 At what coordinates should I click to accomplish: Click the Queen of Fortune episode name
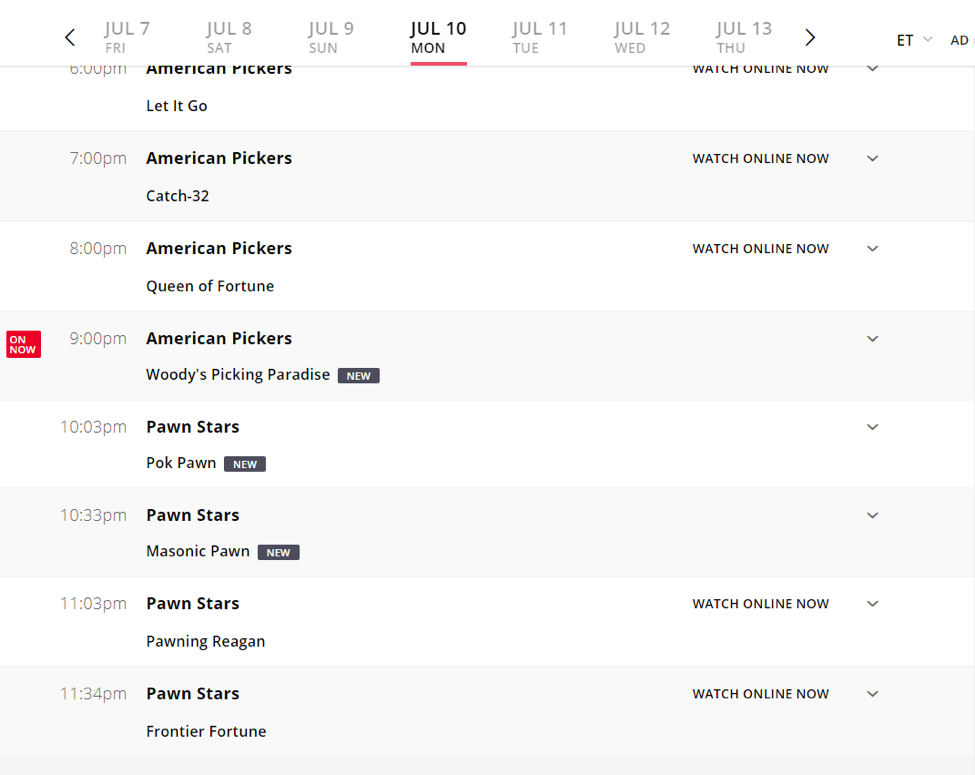tap(210, 287)
